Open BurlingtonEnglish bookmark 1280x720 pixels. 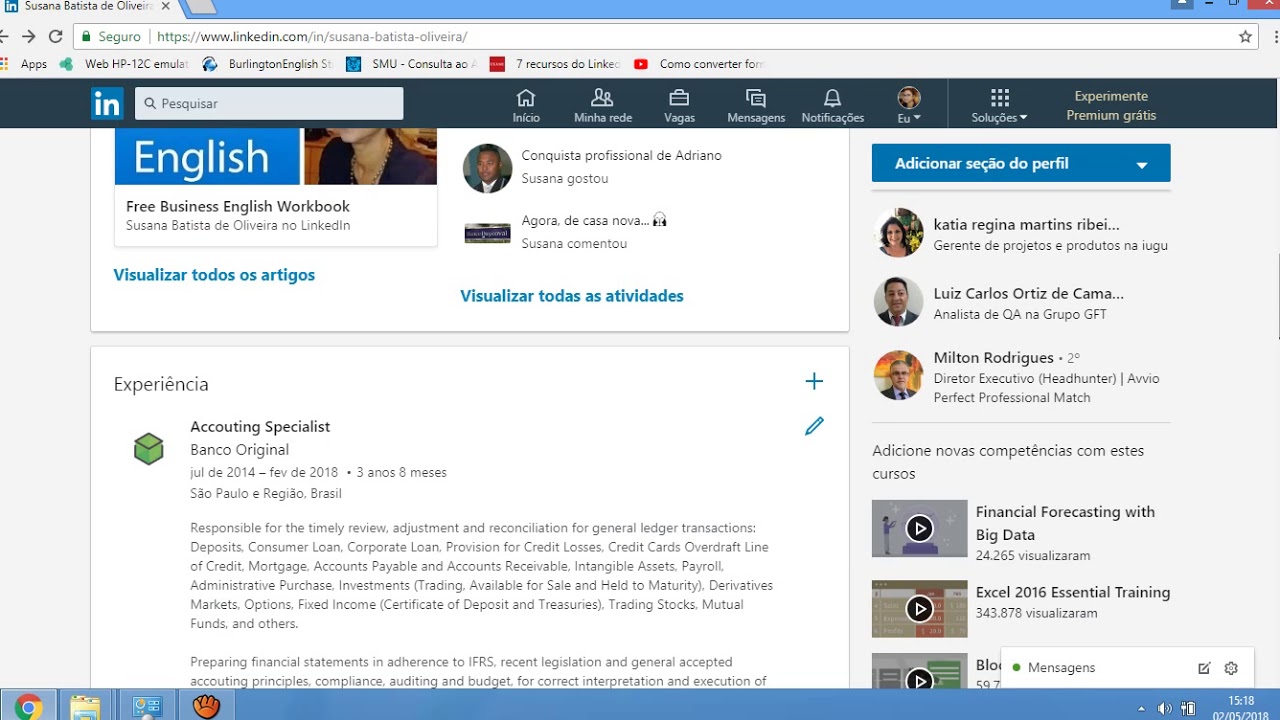tap(268, 63)
